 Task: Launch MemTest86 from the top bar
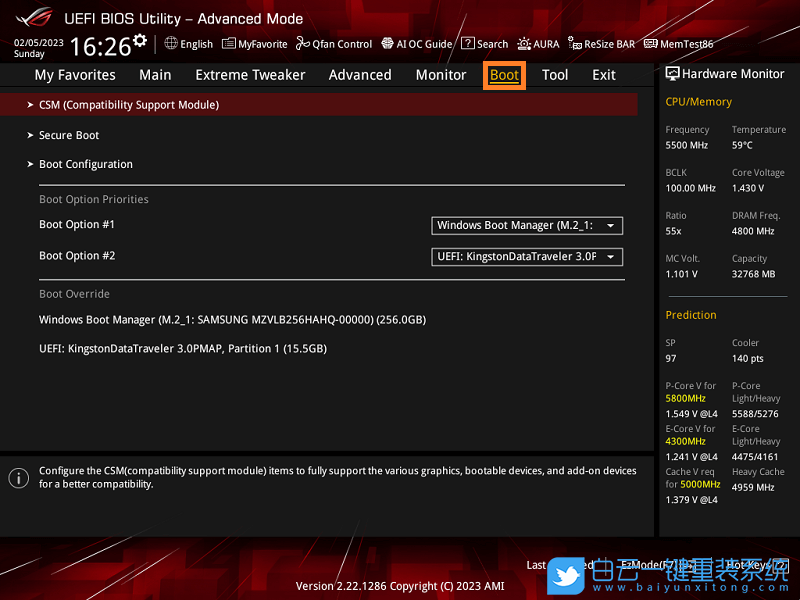click(679, 44)
